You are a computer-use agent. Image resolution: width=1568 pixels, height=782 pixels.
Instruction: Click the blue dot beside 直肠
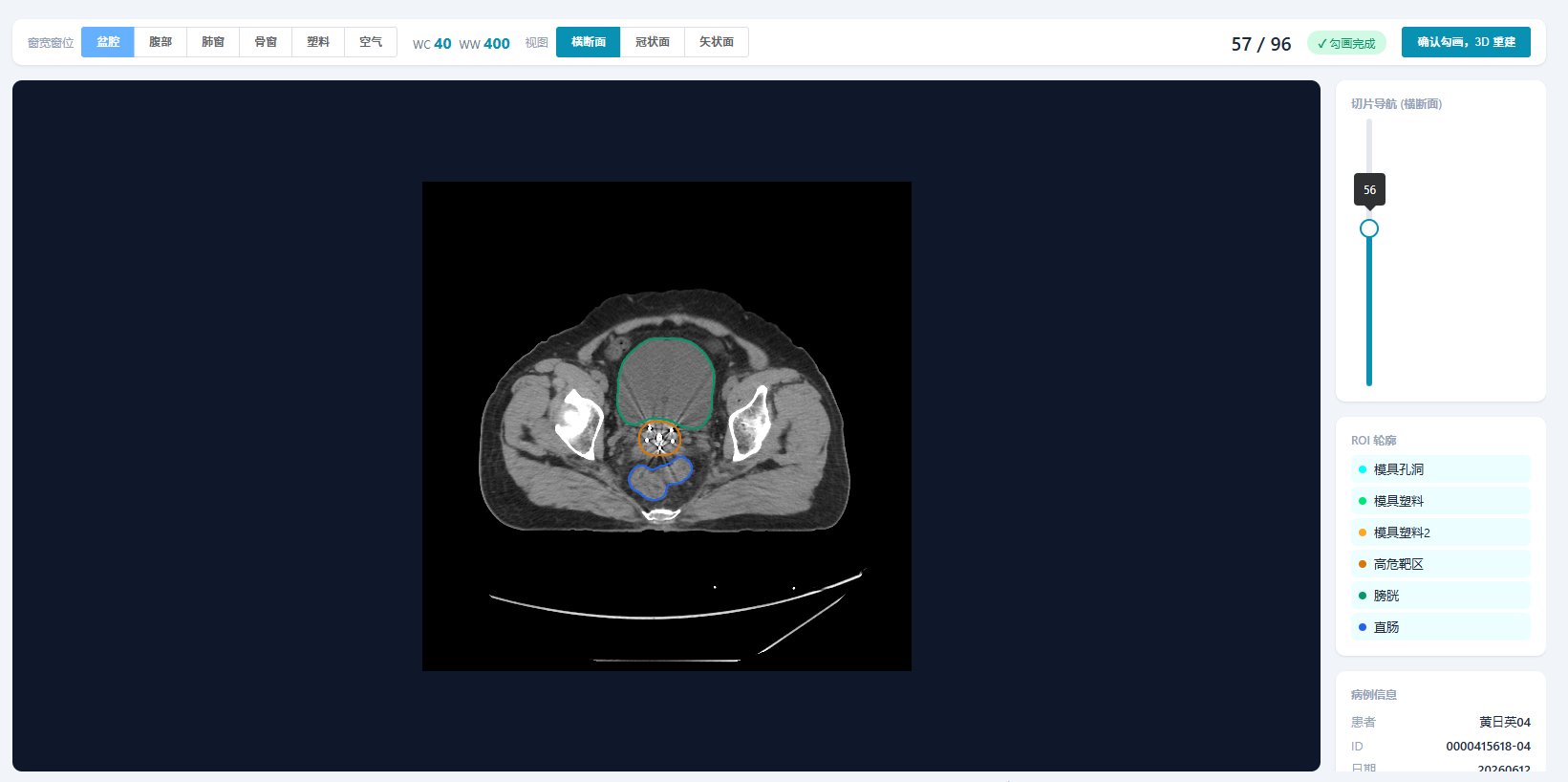[x=1363, y=627]
